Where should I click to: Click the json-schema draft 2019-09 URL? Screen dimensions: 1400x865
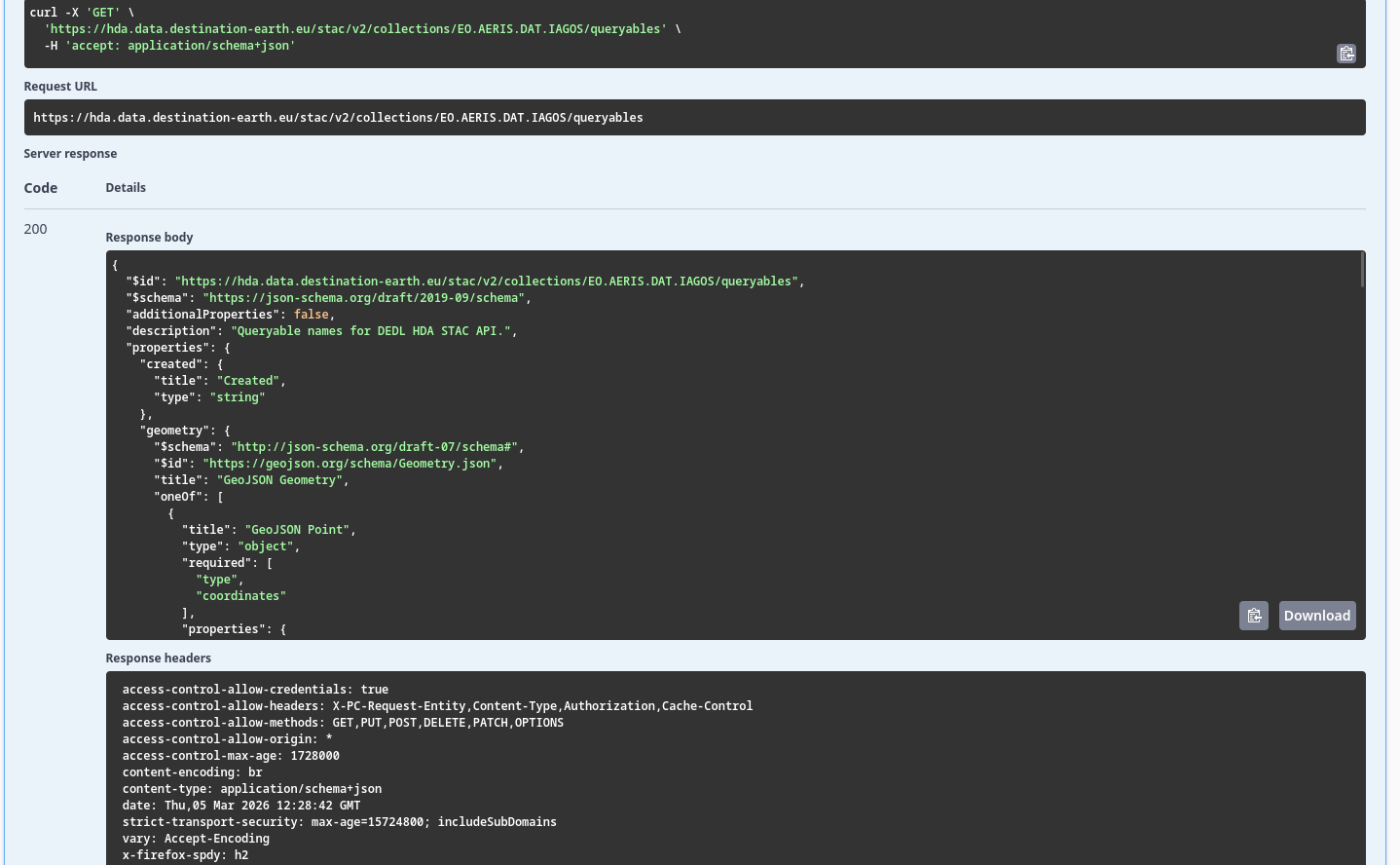tap(364, 297)
